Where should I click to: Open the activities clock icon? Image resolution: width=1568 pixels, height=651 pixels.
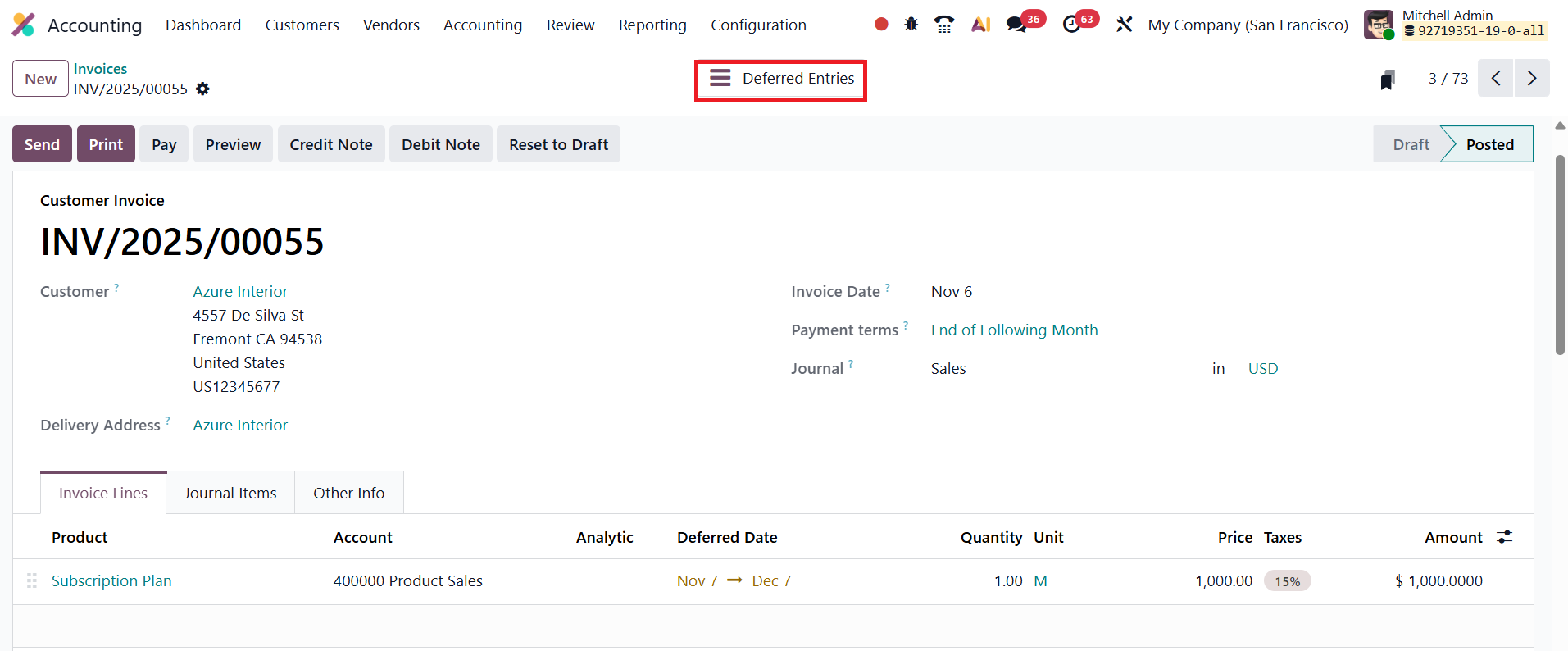click(x=1071, y=25)
